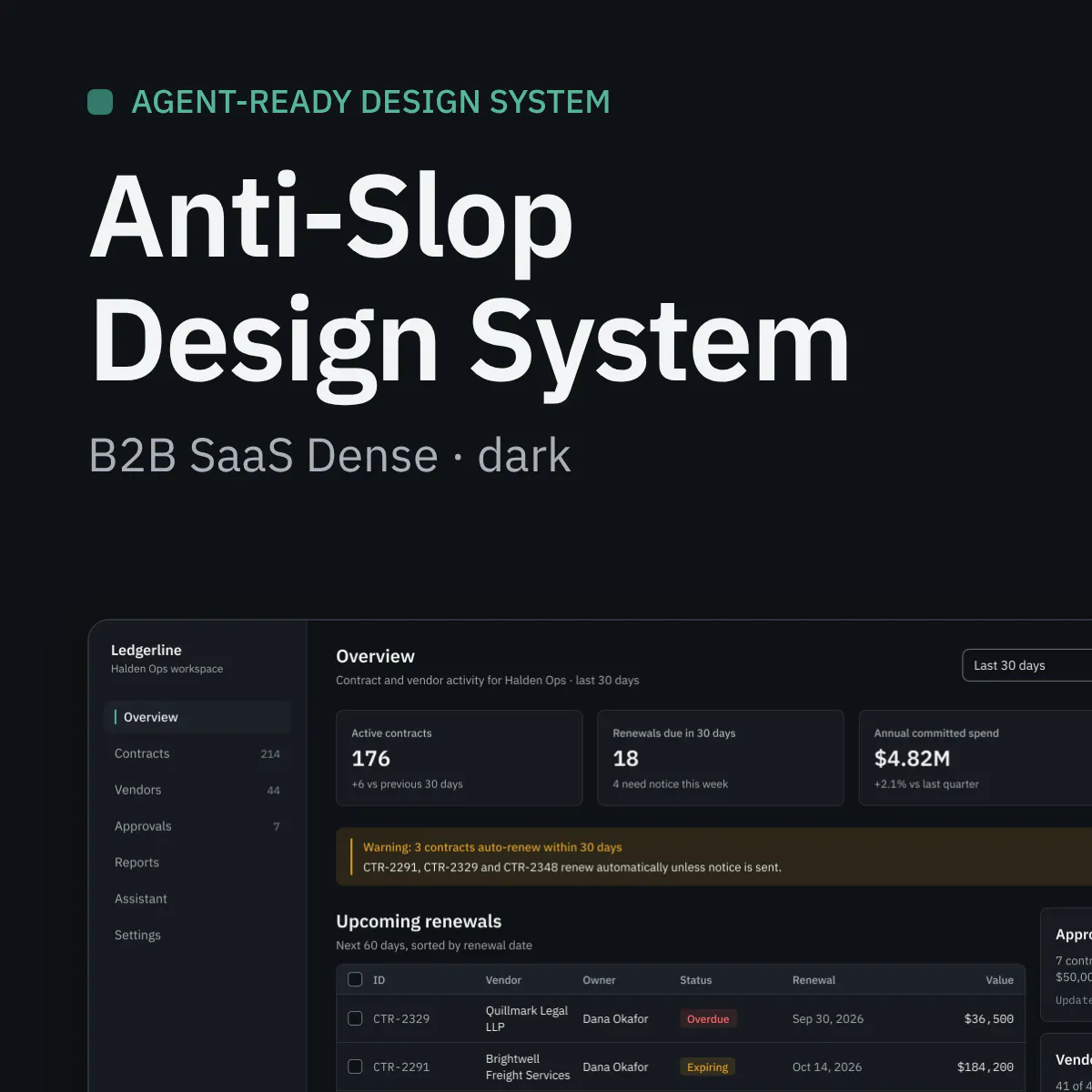This screenshot has height=1092, width=1092.
Task: Sort by the Value column header
Action: pyautogui.click(x=999, y=980)
